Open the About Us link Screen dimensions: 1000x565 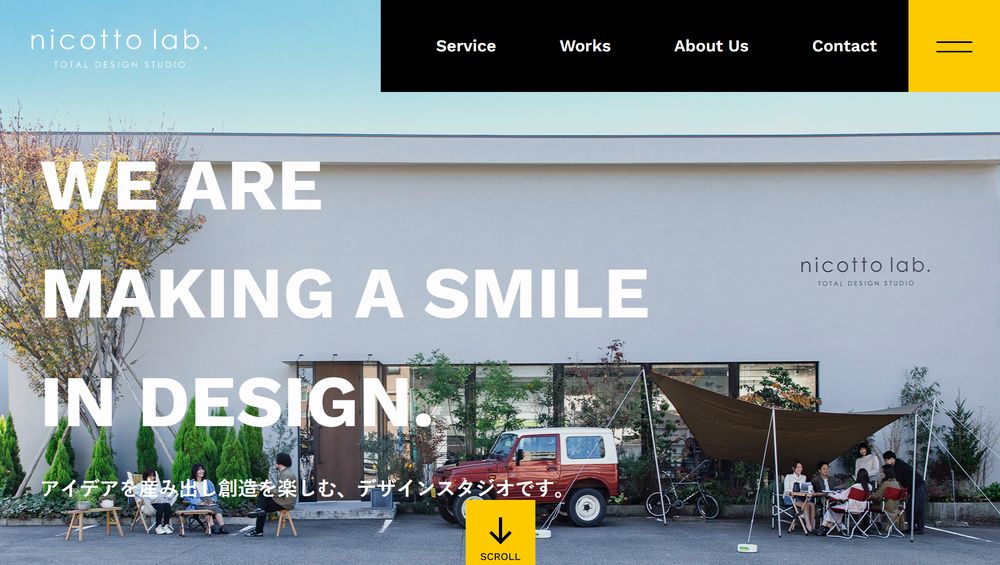coord(711,46)
